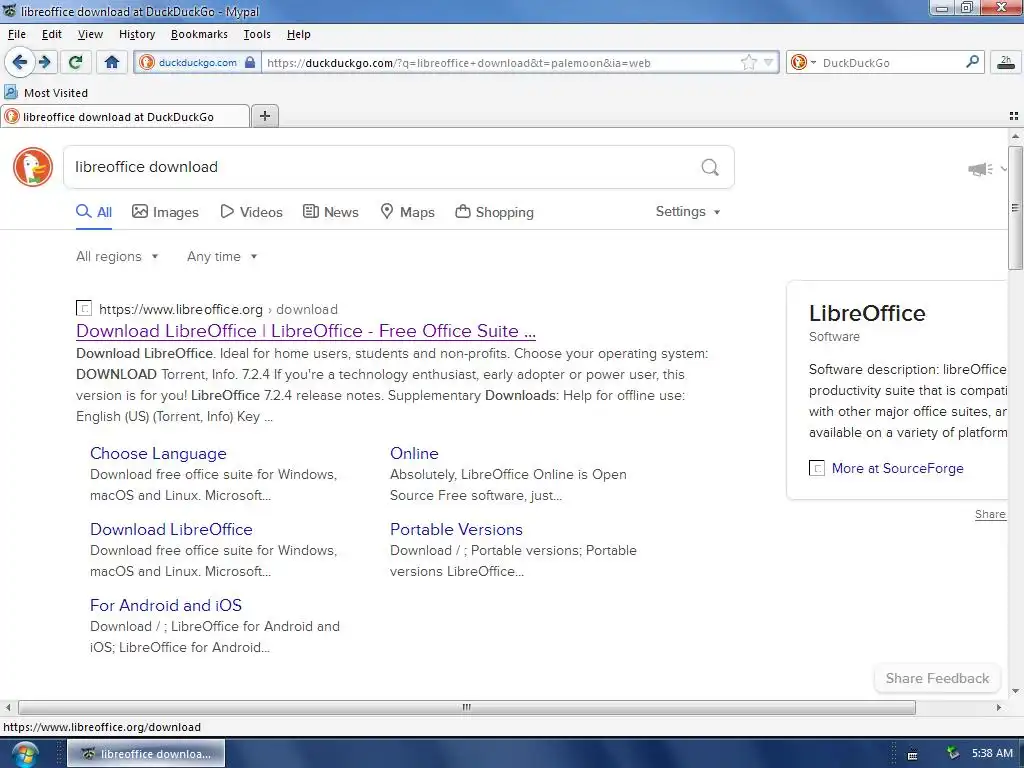Click the SourceForge favicon in info panel
1024x768 pixels.
pyautogui.click(x=816, y=468)
